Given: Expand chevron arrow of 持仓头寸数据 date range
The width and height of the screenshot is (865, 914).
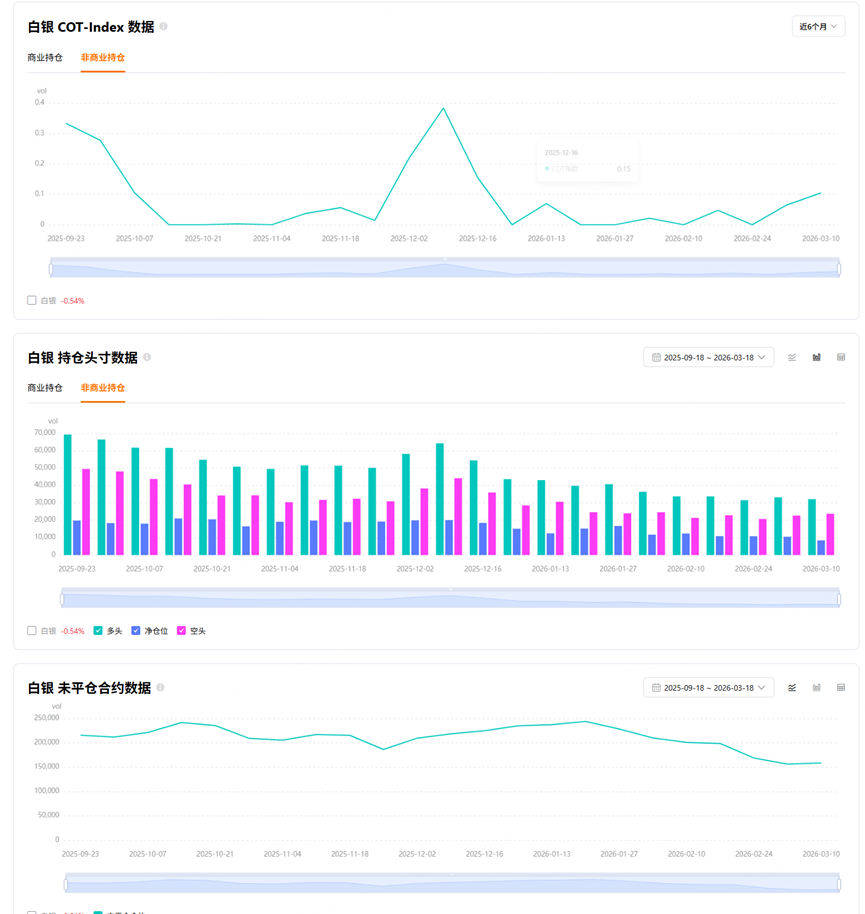Looking at the screenshot, I should (x=762, y=357).
